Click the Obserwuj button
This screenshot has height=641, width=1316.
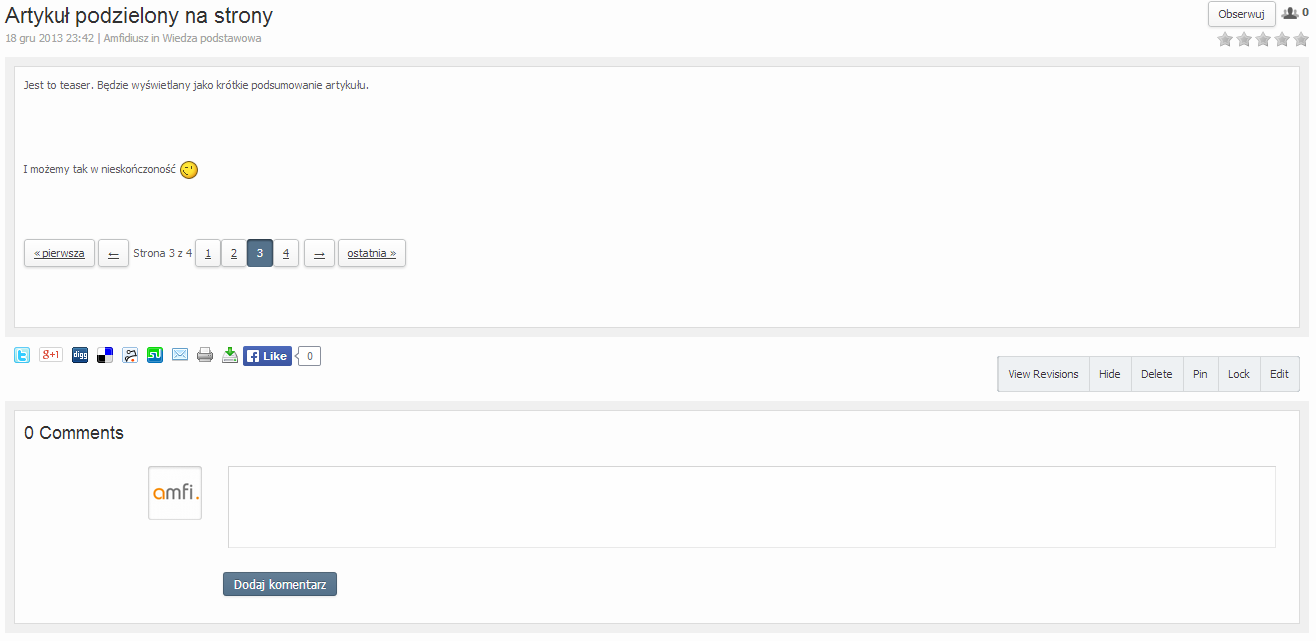1241,14
